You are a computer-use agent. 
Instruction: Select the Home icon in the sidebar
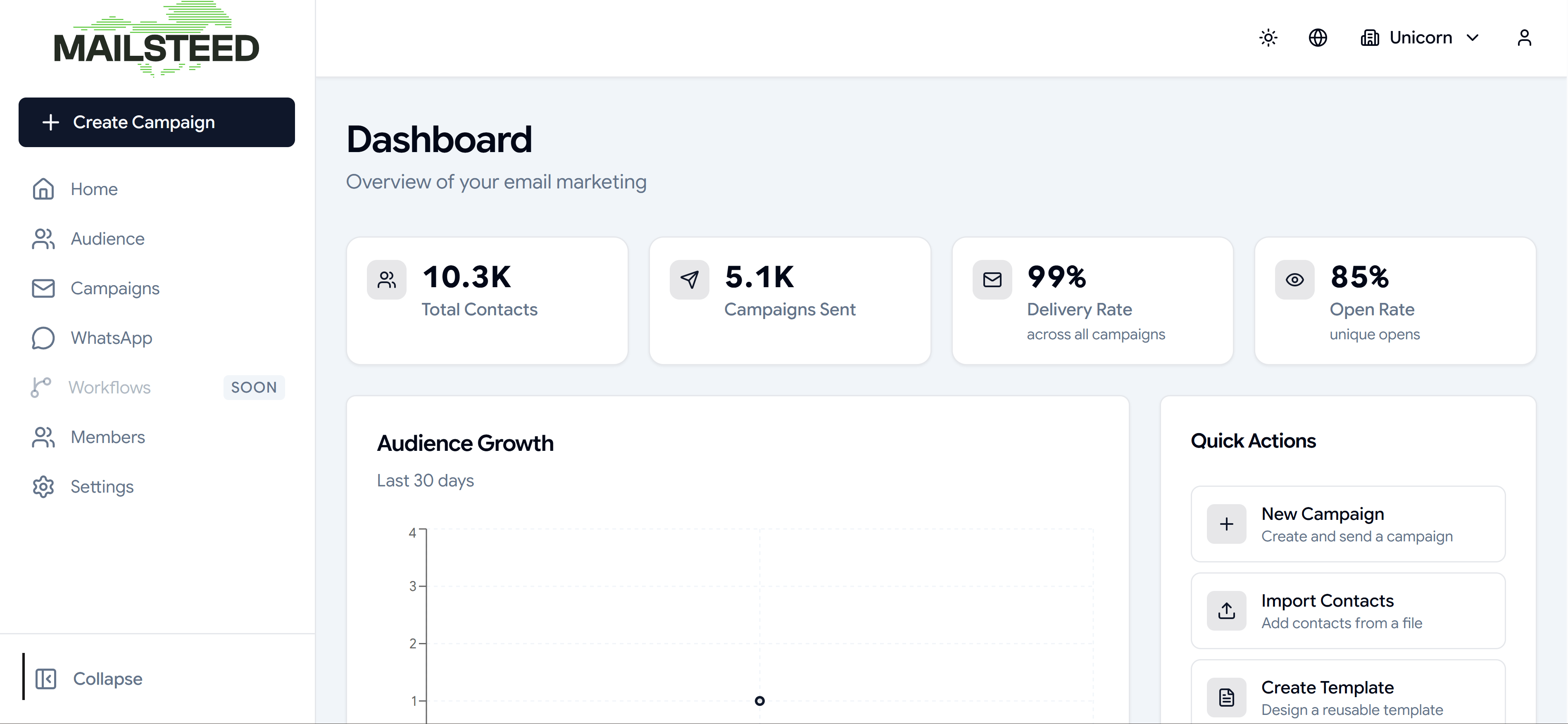pyautogui.click(x=43, y=189)
